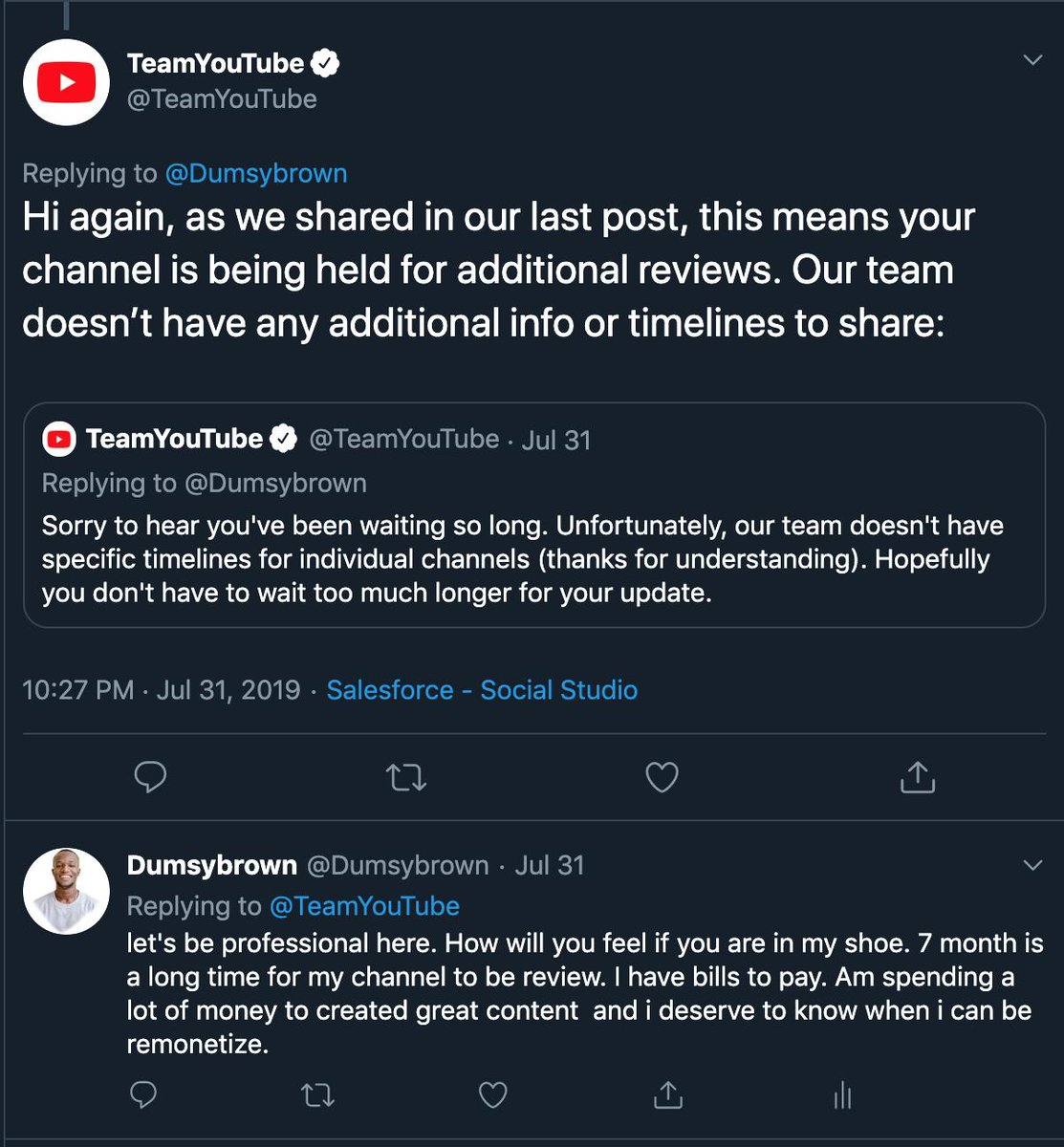View analytics for Dumsybrown's tweet
Screen dimensions: 1064x1147
pyautogui.click(x=842, y=1094)
